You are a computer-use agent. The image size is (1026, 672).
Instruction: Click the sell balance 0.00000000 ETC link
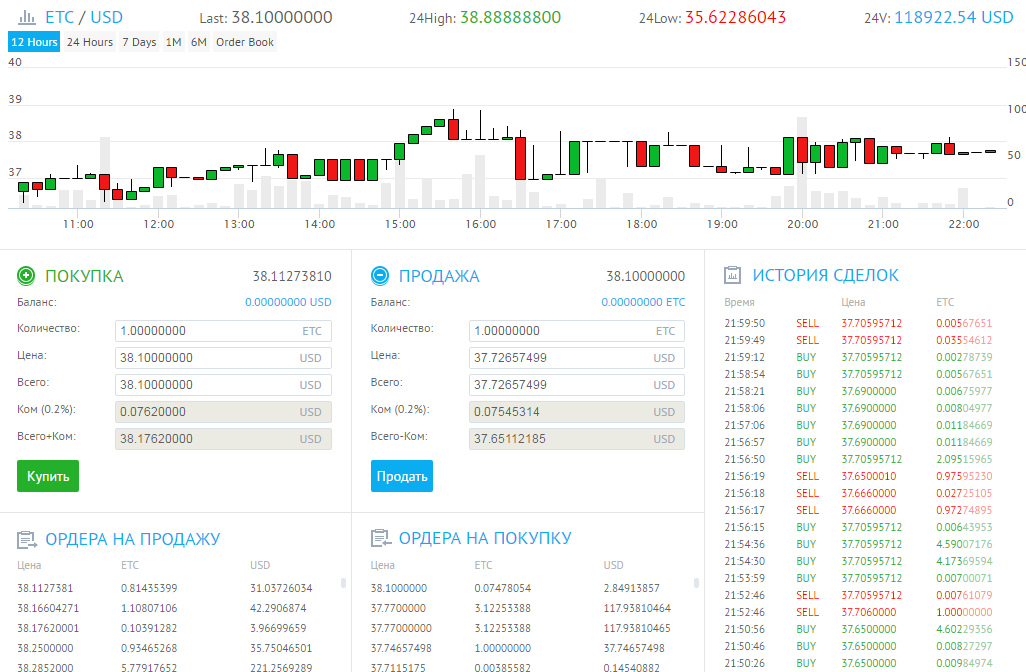click(x=643, y=302)
